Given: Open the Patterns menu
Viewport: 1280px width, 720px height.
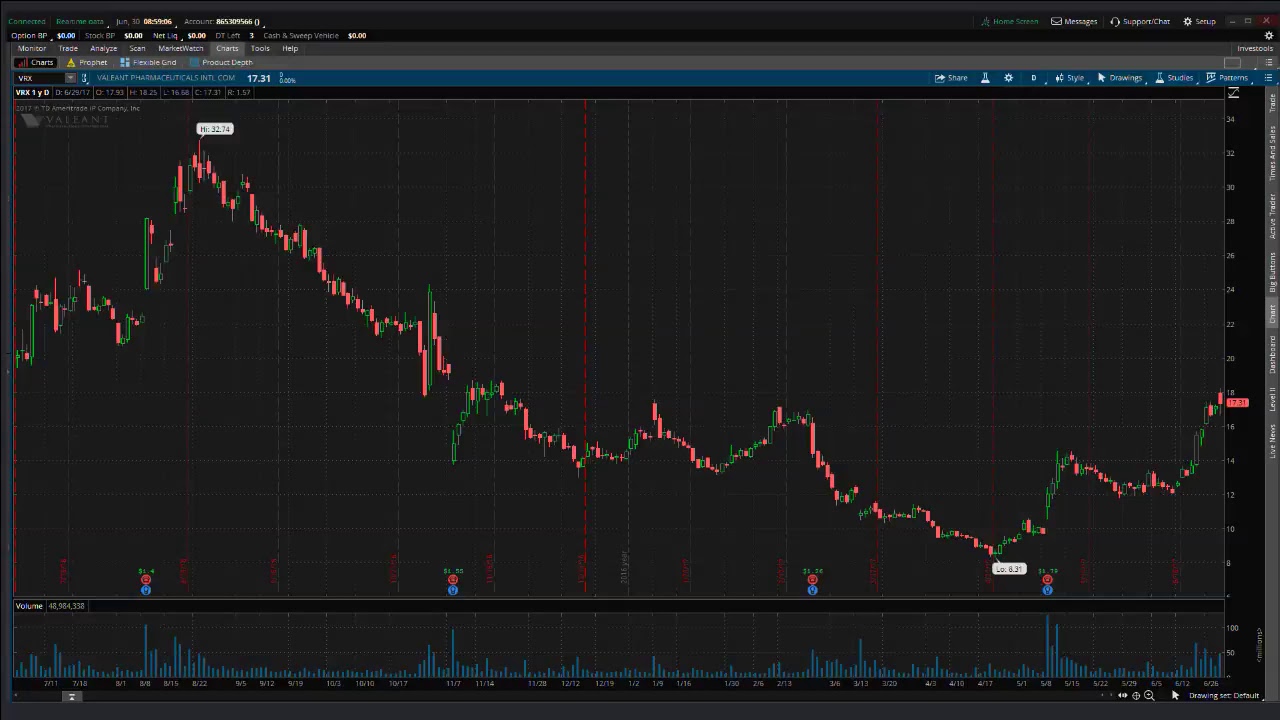Looking at the screenshot, I should pyautogui.click(x=1227, y=78).
